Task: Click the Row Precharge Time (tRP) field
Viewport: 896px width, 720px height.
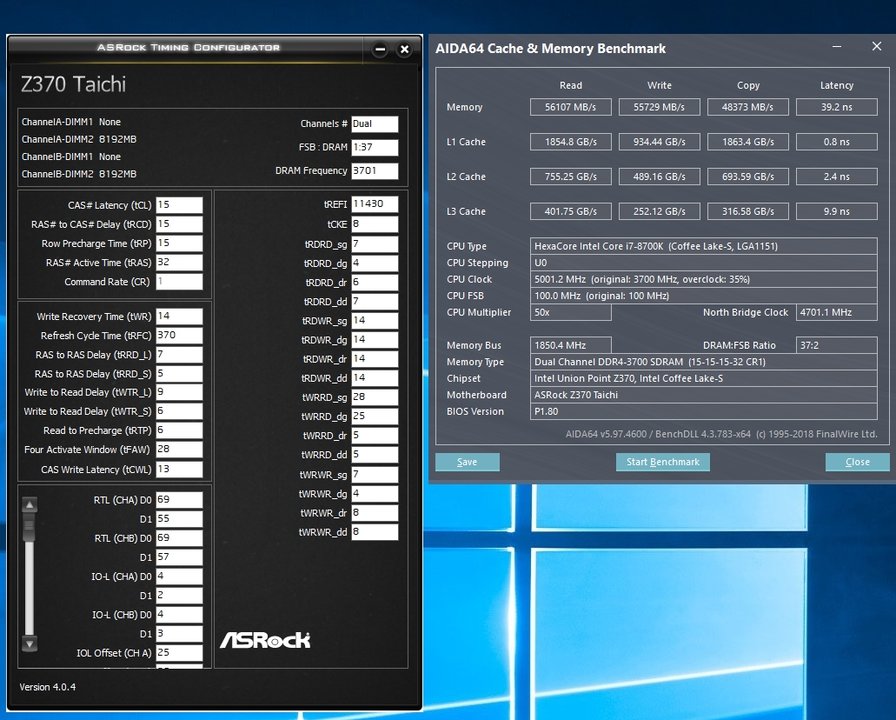Action: [x=179, y=243]
